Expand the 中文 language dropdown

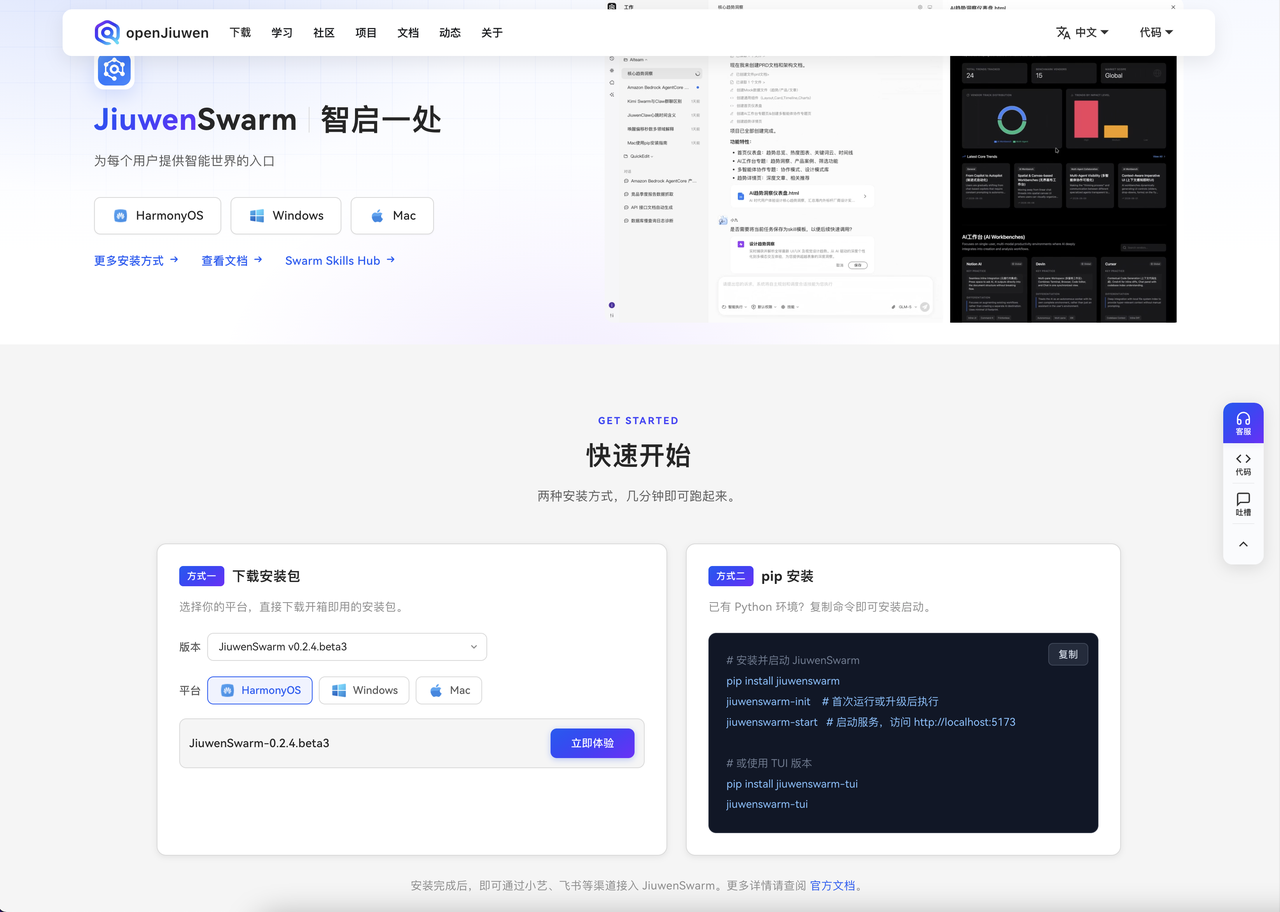(1082, 33)
